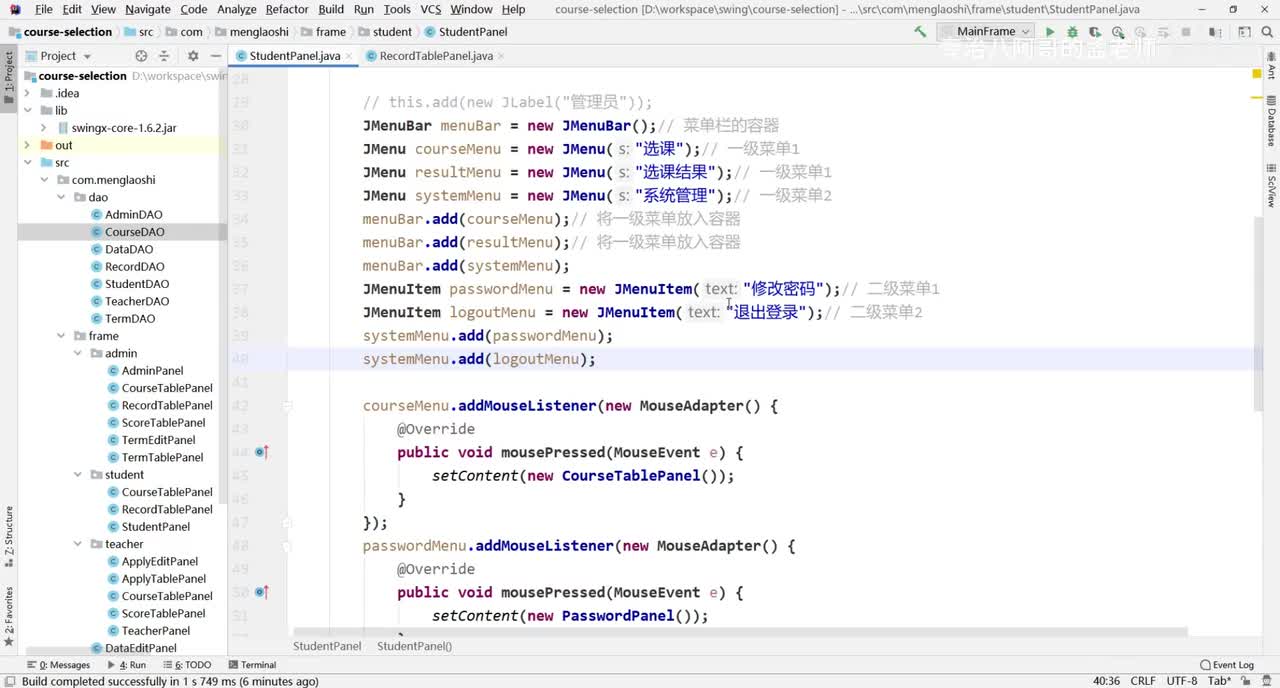The image size is (1280, 688).
Task: Close the StudentPanel.java tab
Action: pos(349,56)
